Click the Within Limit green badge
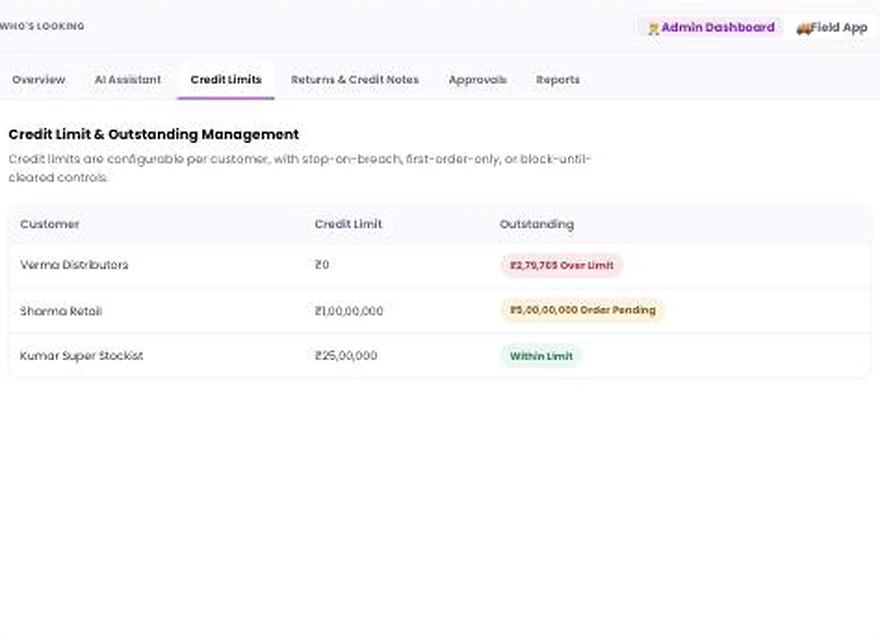The width and height of the screenshot is (880, 640). click(541, 356)
